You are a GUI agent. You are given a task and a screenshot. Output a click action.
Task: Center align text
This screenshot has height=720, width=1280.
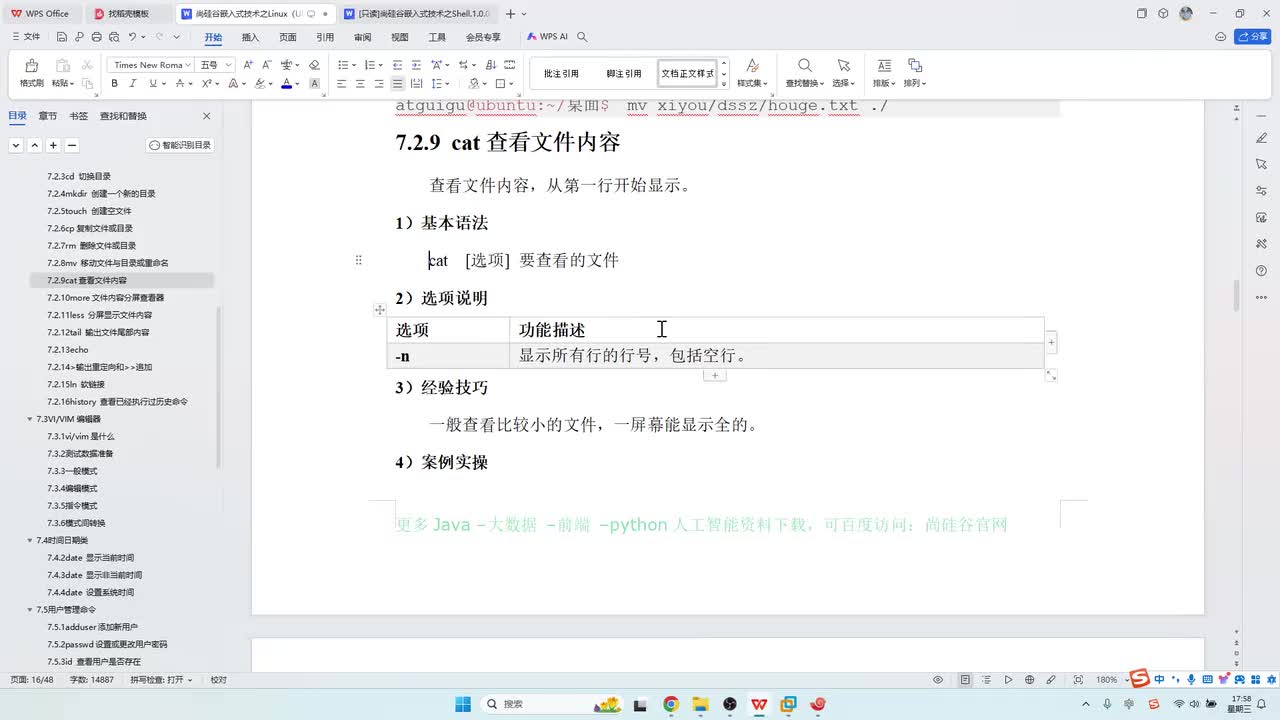pyautogui.click(x=360, y=84)
